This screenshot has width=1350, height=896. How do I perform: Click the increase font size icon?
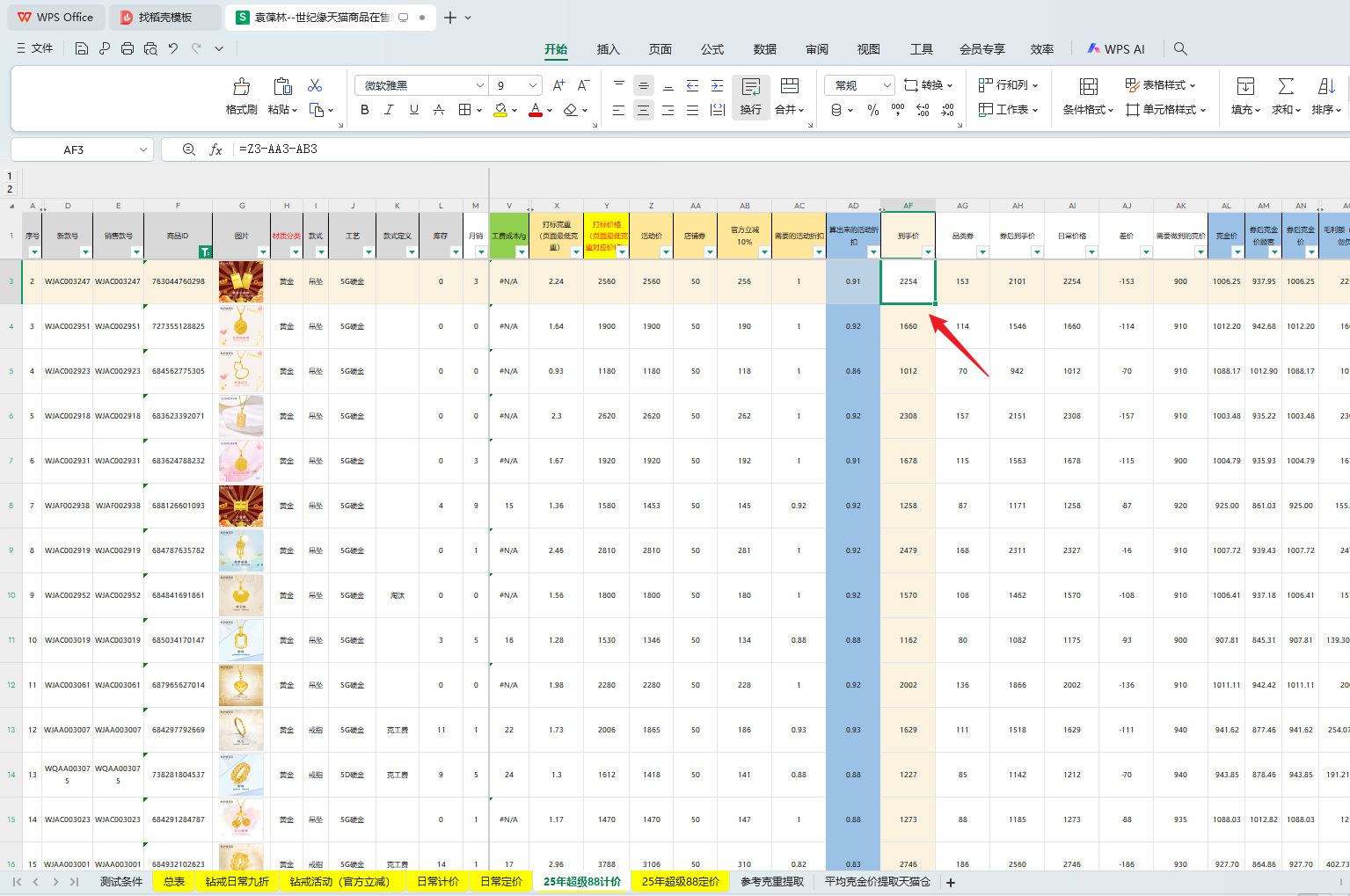point(558,85)
